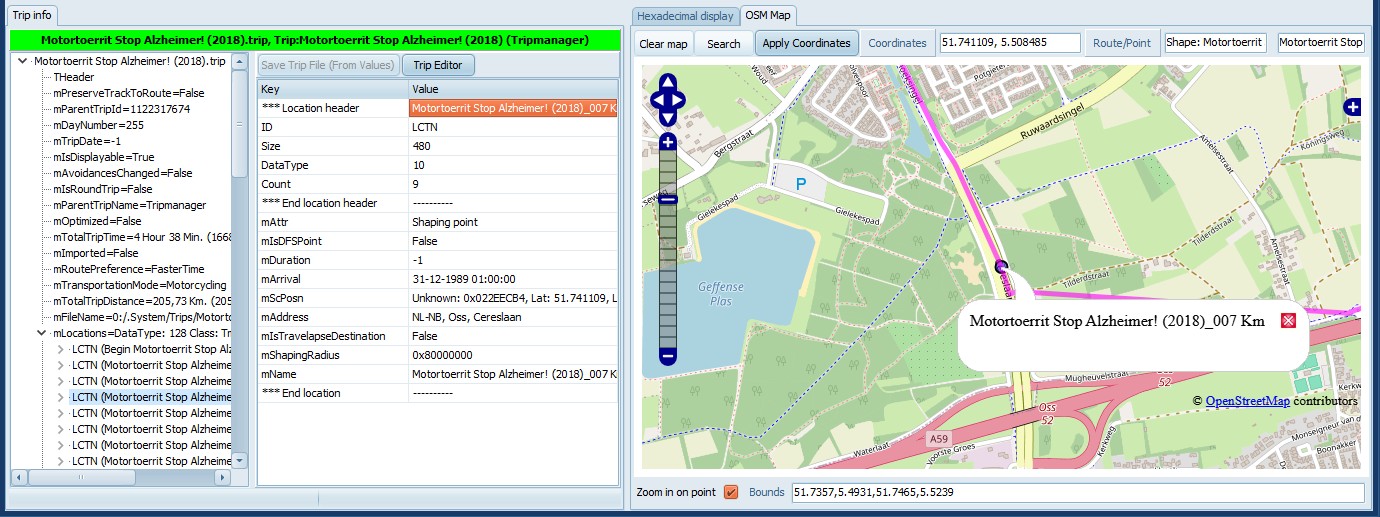Zoom in with the map plus button
The width and height of the screenshot is (1380, 517).
point(668,143)
